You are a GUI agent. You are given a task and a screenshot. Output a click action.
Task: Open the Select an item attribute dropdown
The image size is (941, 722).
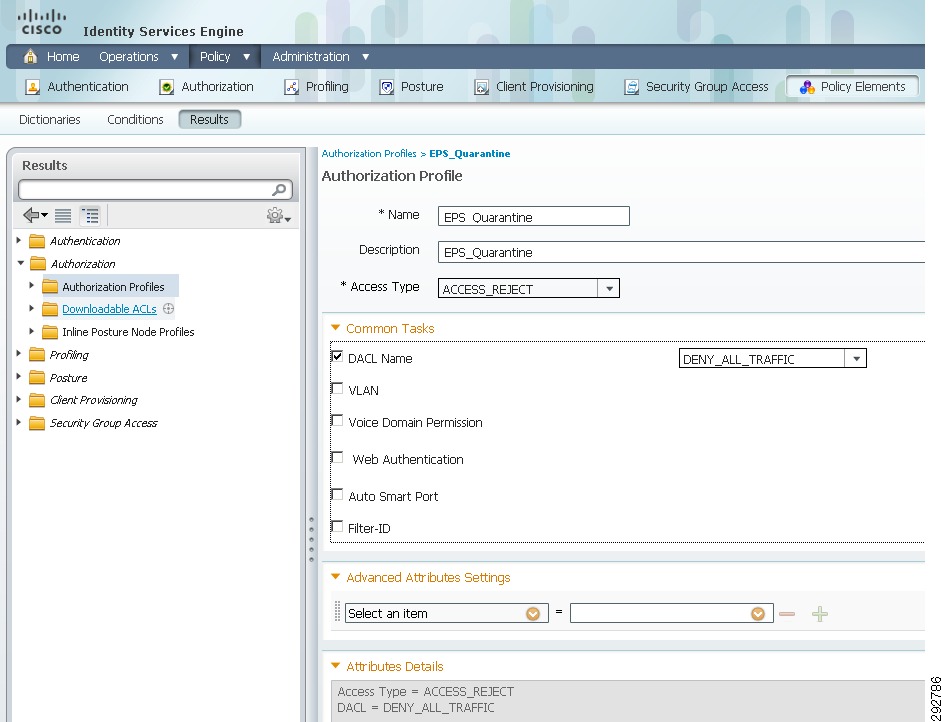532,613
